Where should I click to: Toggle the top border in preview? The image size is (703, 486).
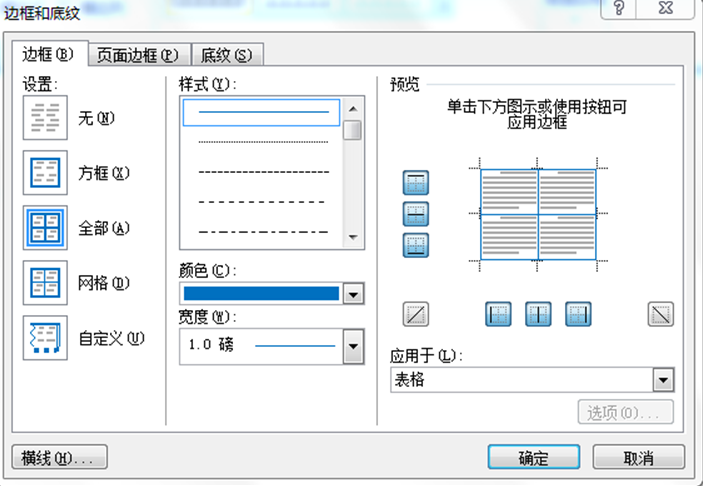[x=415, y=183]
